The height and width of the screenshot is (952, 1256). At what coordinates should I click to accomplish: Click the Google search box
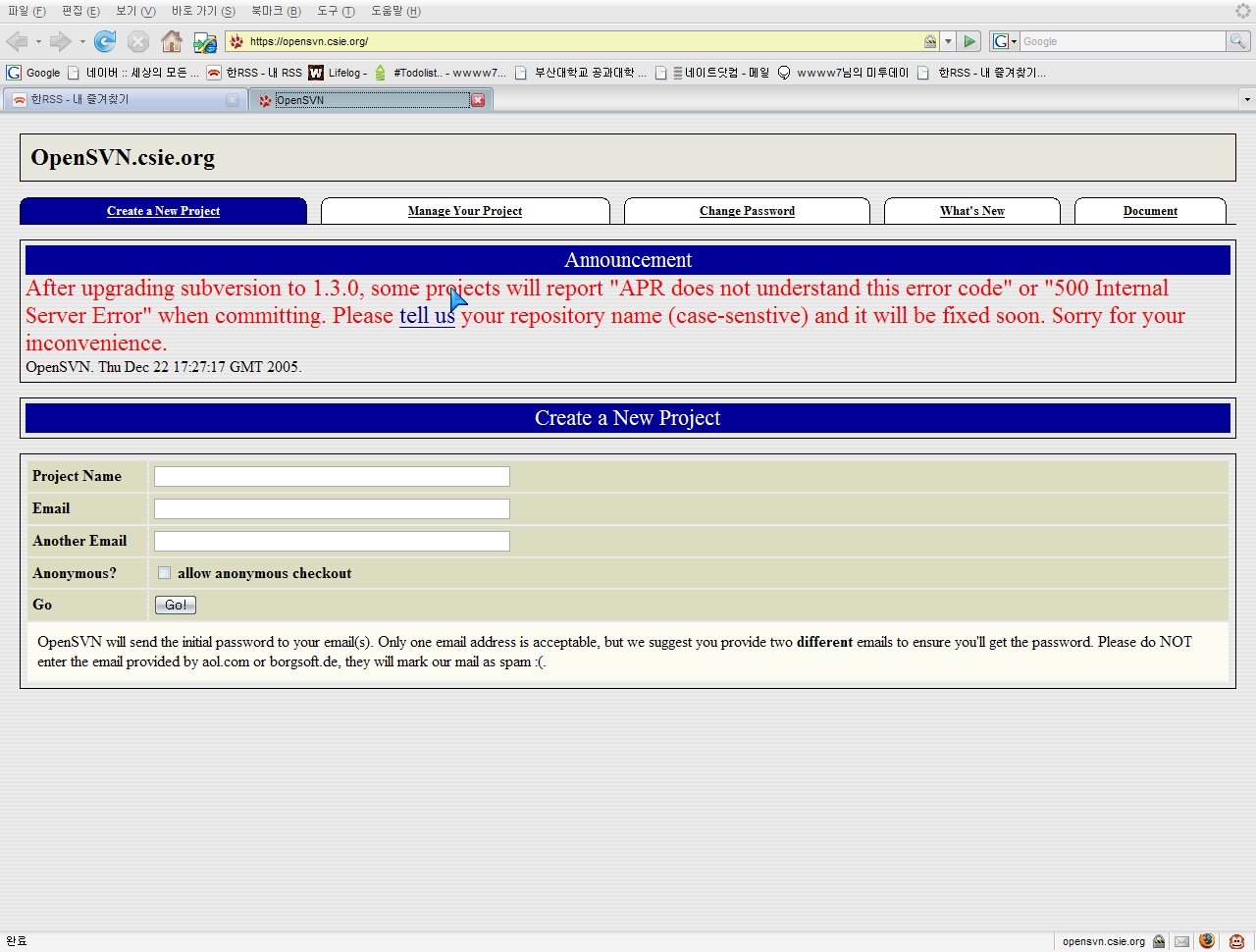1123,41
